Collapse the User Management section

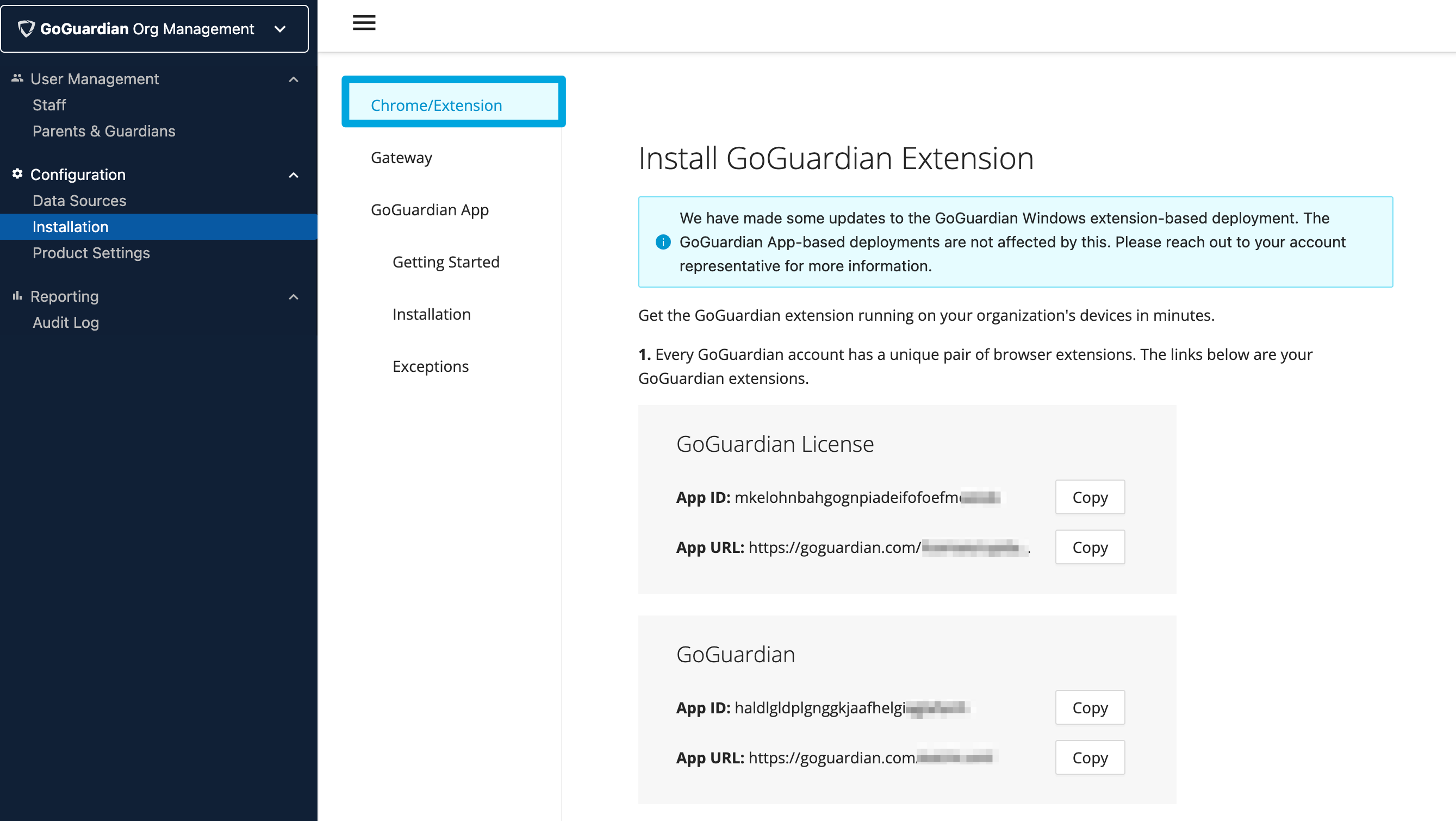[x=293, y=79]
